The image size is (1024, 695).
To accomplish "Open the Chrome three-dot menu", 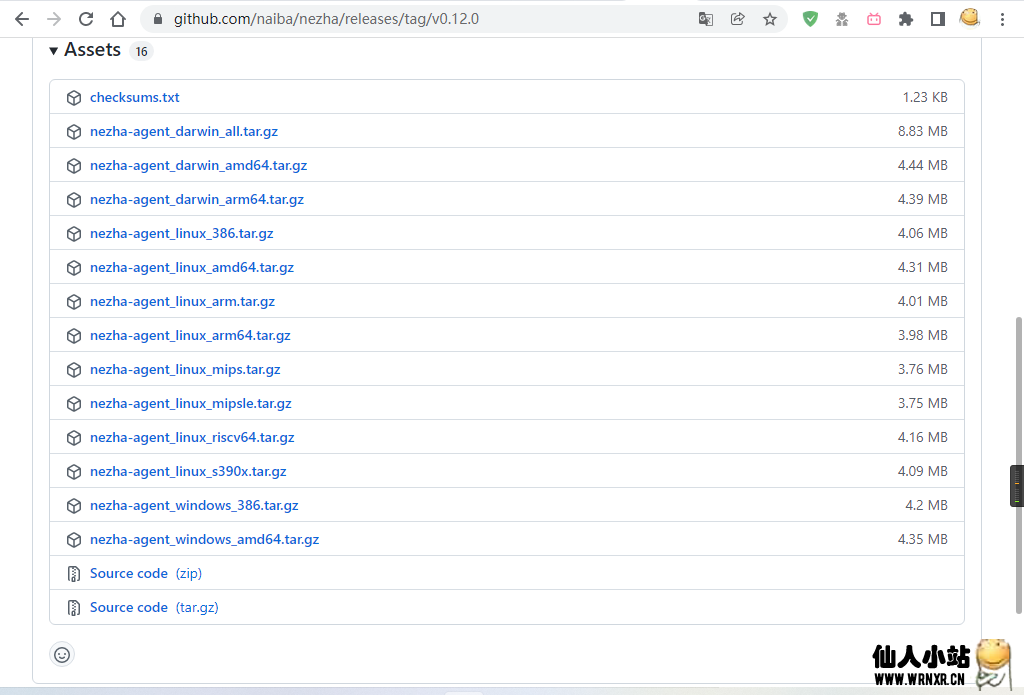I will tap(1002, 19).
